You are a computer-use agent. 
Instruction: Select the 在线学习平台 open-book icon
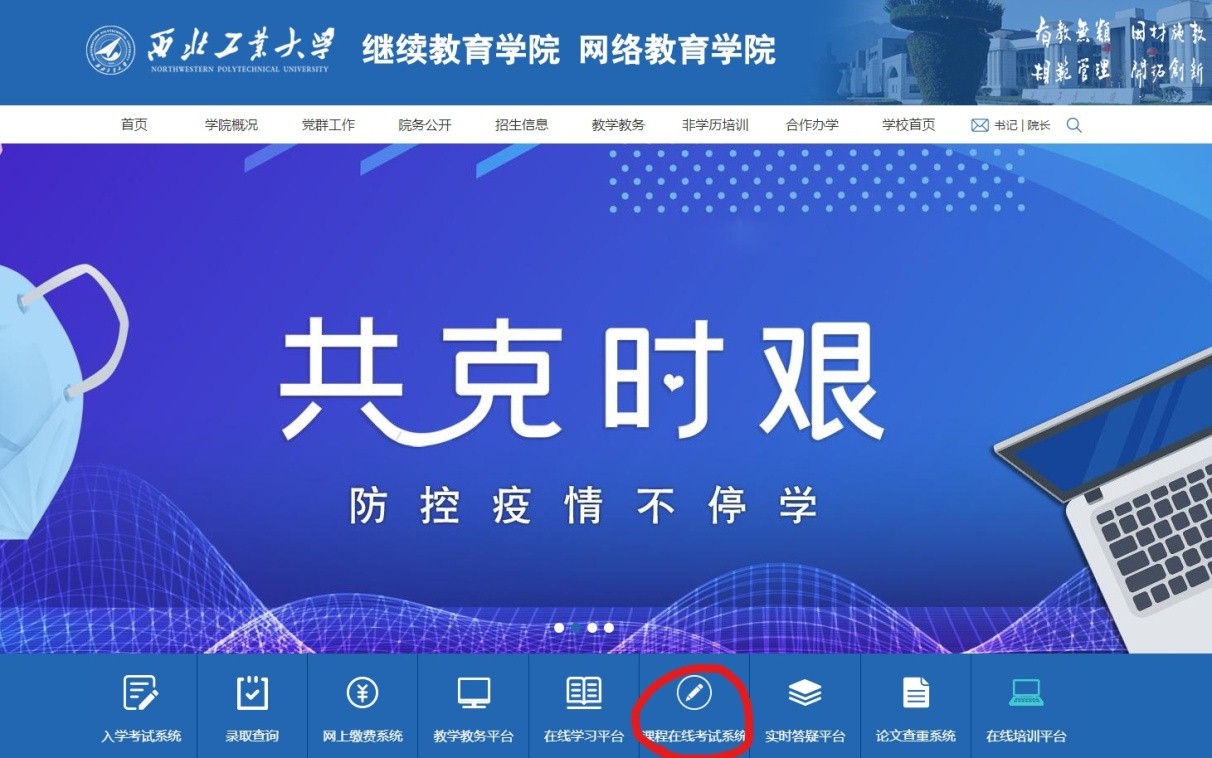tap(583, 690)
